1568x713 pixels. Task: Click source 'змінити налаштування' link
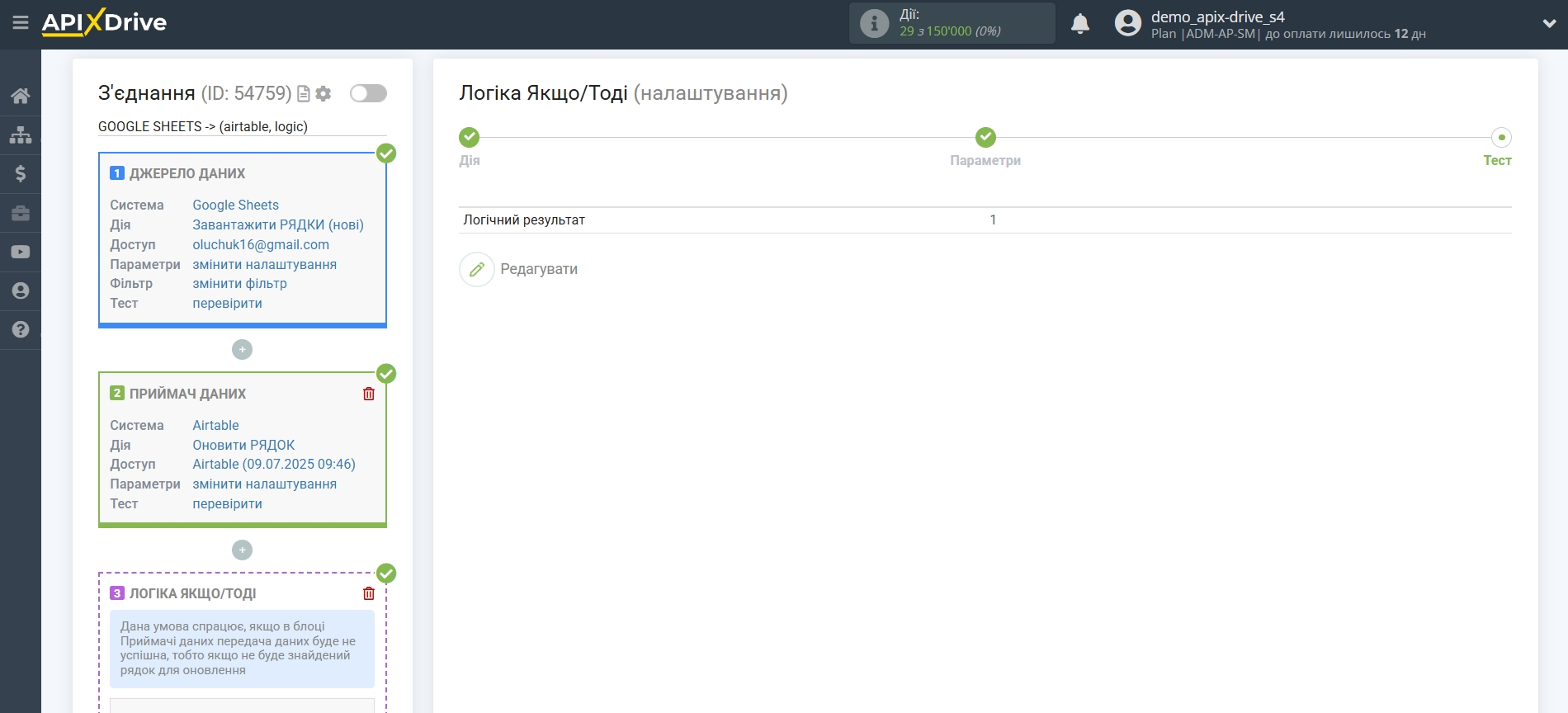pyautogui.click(x=264, y=264)
